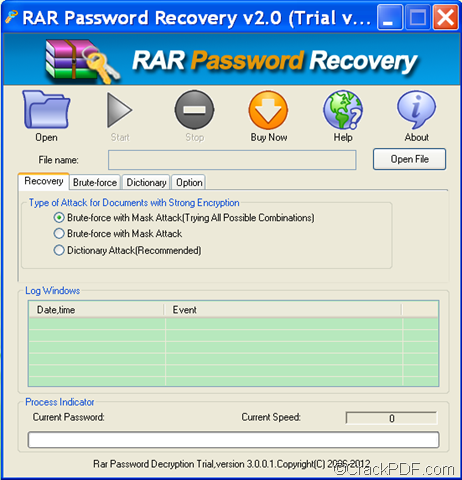Click the Open File button
The image size is (462, 480).
(x=409, y=159)
